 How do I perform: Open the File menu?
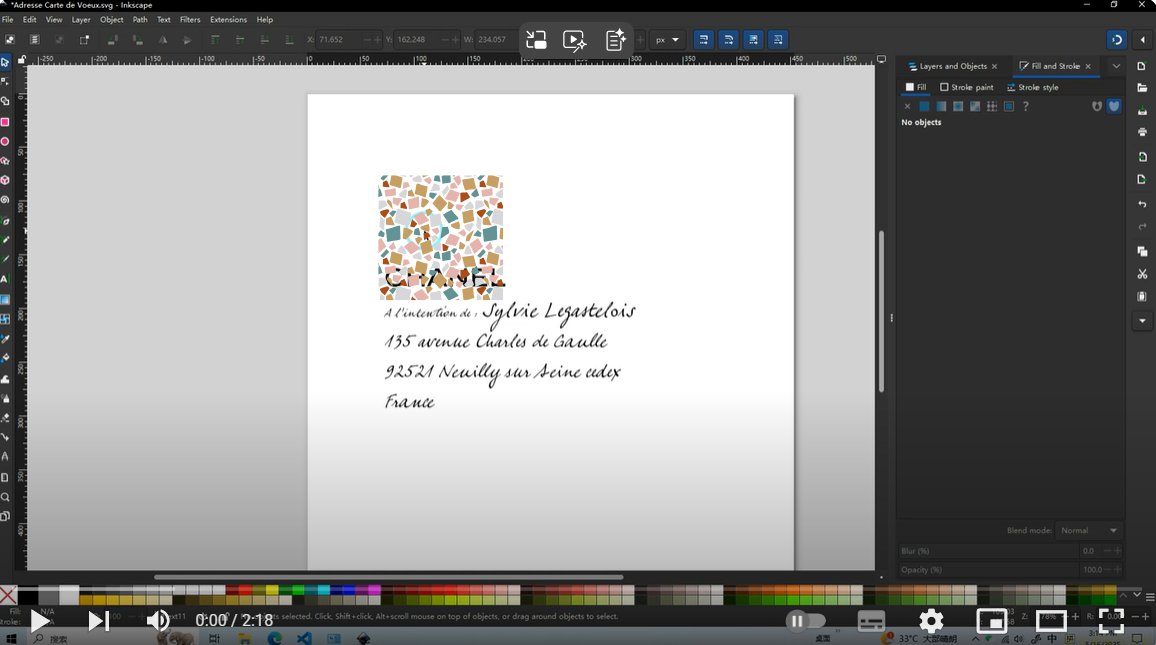[7, 20]
